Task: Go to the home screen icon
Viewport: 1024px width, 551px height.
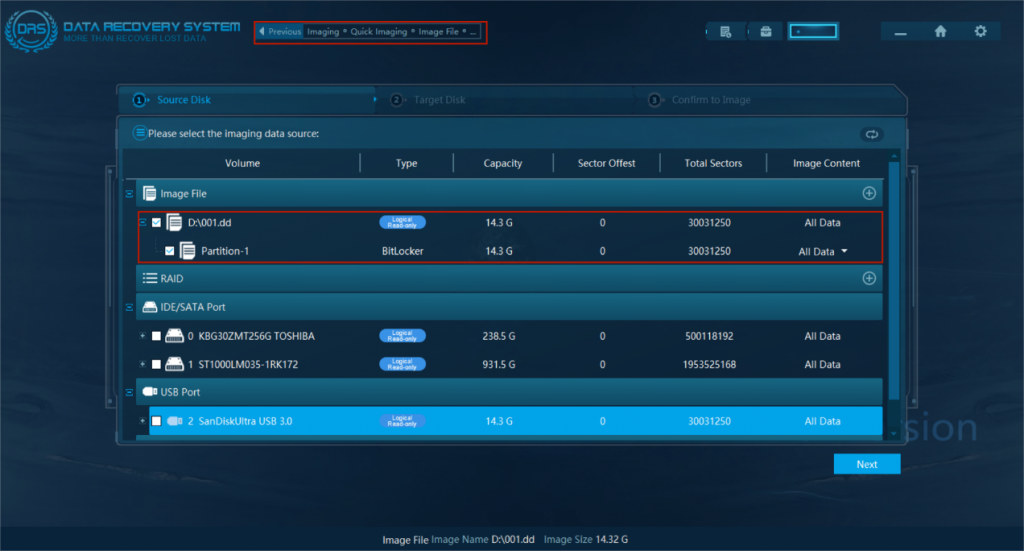Action: tap(940, 31)
